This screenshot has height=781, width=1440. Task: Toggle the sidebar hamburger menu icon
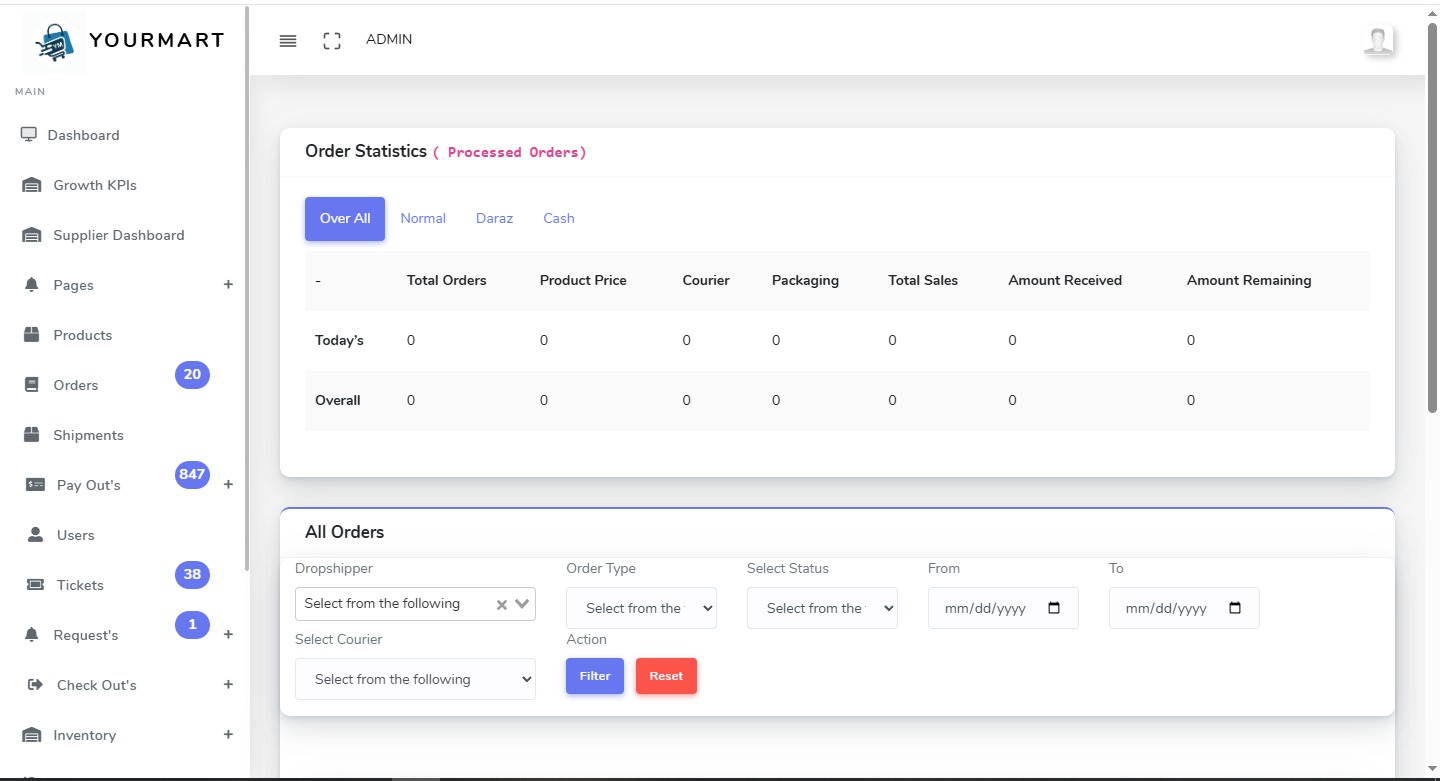click(x=288, y=41)
